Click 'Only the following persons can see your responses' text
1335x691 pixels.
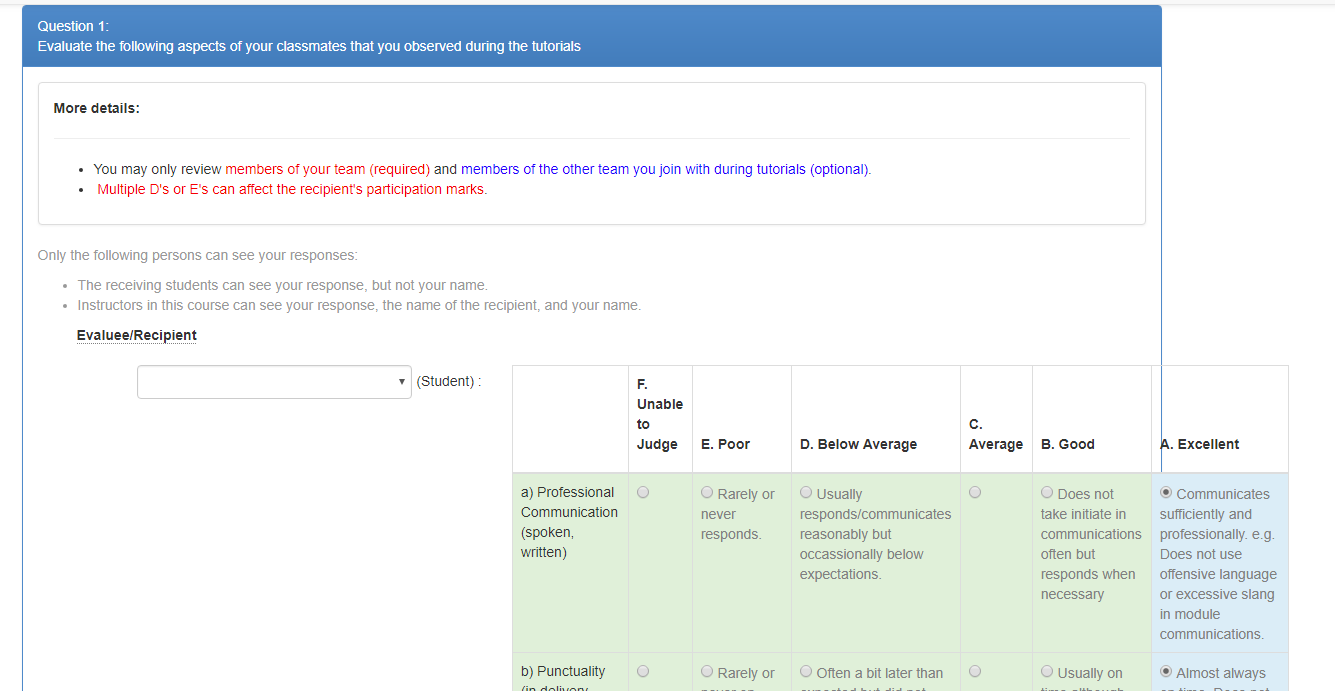point(198,255)
